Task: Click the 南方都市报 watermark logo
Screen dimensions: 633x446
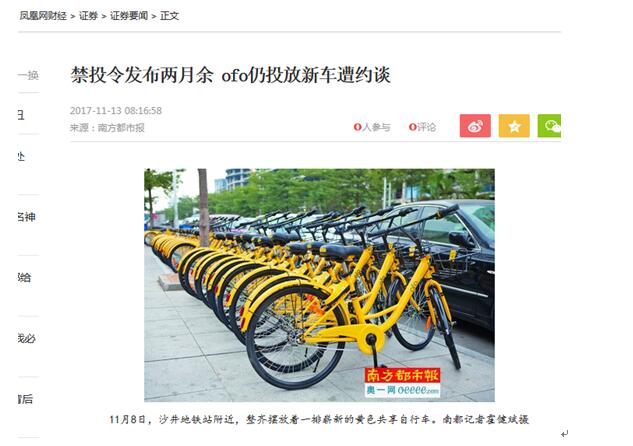Action: [x=402, y=375]
